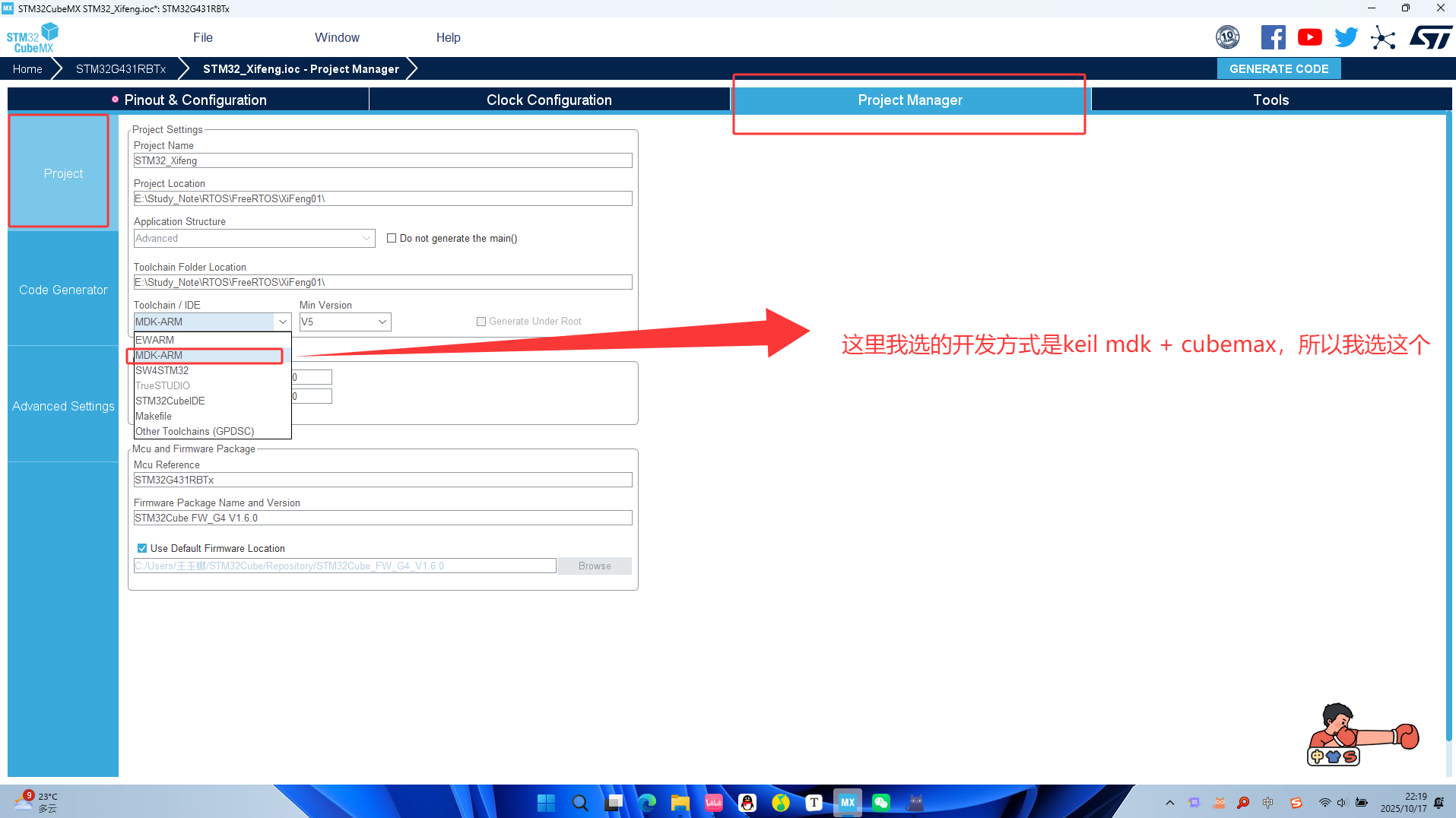Viewport: 1456px width, 818px height.
Task: Select the Advanced Settings side section
Action: point(63,406)
